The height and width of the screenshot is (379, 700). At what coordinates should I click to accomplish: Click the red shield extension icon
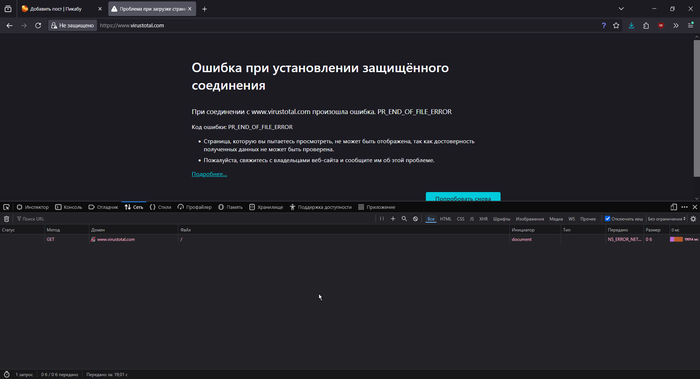pyautogui.click(x=661, y=25)
